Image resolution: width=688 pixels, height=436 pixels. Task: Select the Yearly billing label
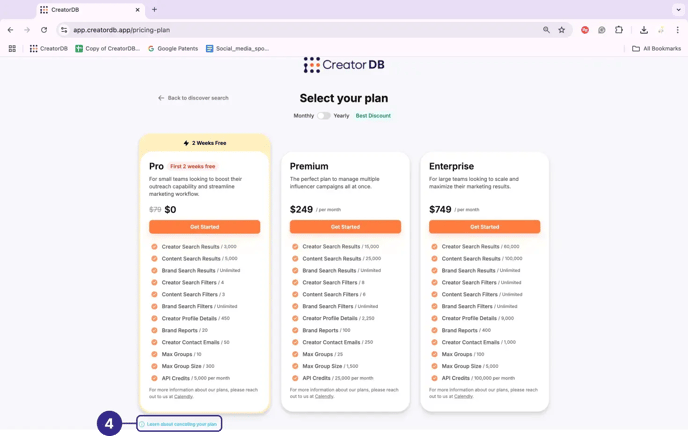click(x=341, y=116)
